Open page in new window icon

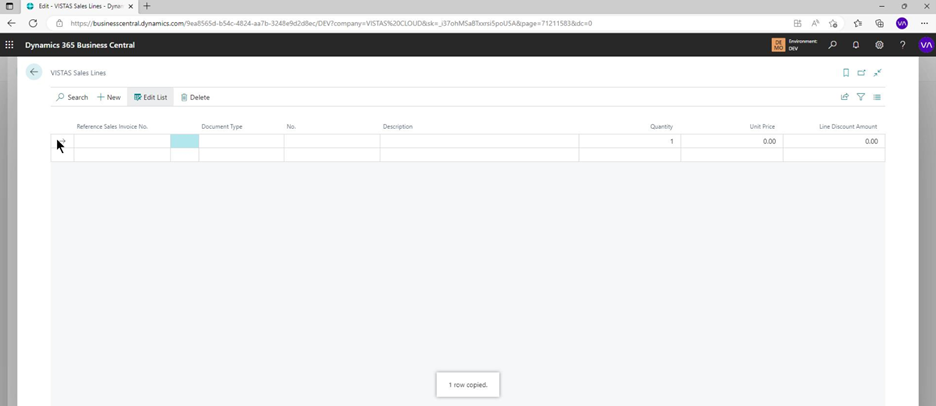point(861,73)
